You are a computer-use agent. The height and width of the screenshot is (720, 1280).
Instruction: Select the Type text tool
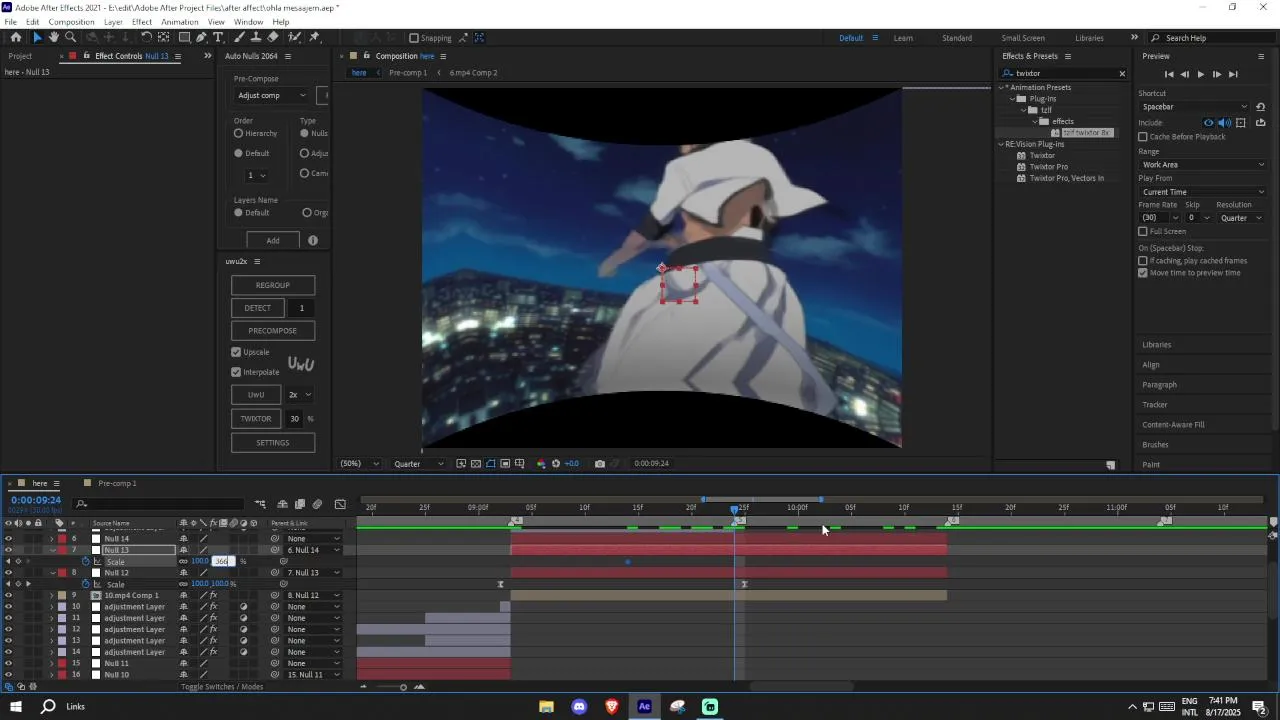[x=220, y=37]
